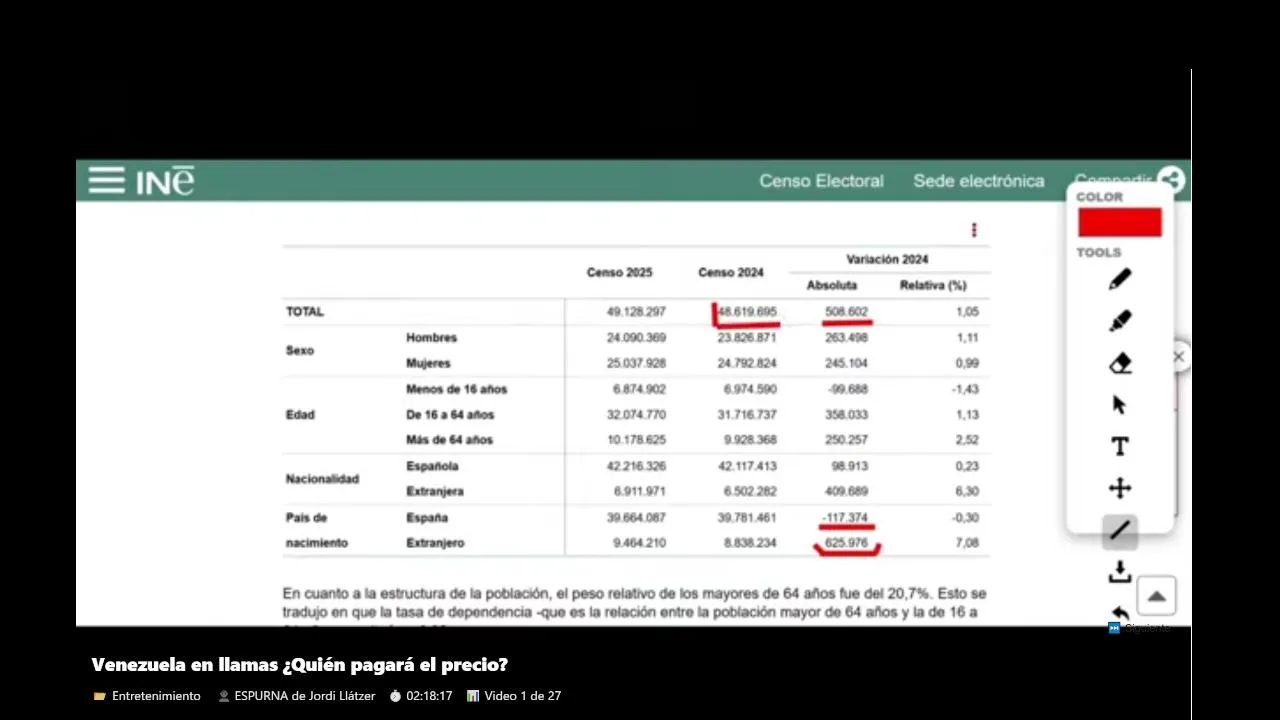1280x720 pixels.
Task: Click the Siguiente next-video button
Action: coord(1139,628)
